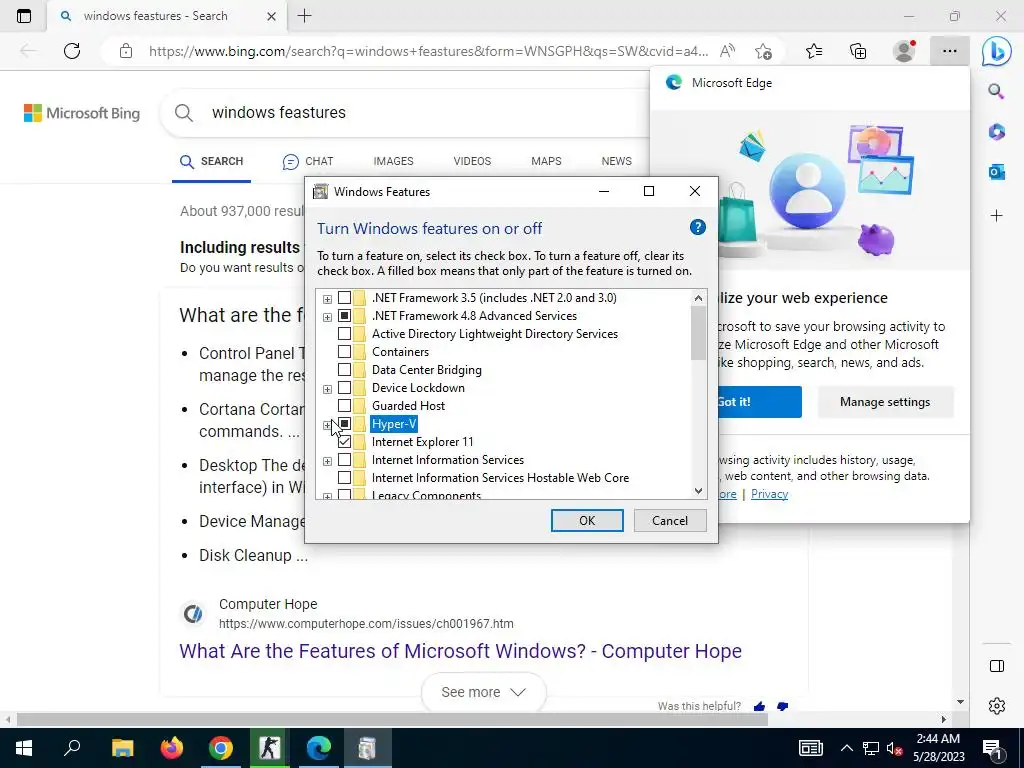
Task: Enable the Containers feature checkbox
Action: point(344,352)
